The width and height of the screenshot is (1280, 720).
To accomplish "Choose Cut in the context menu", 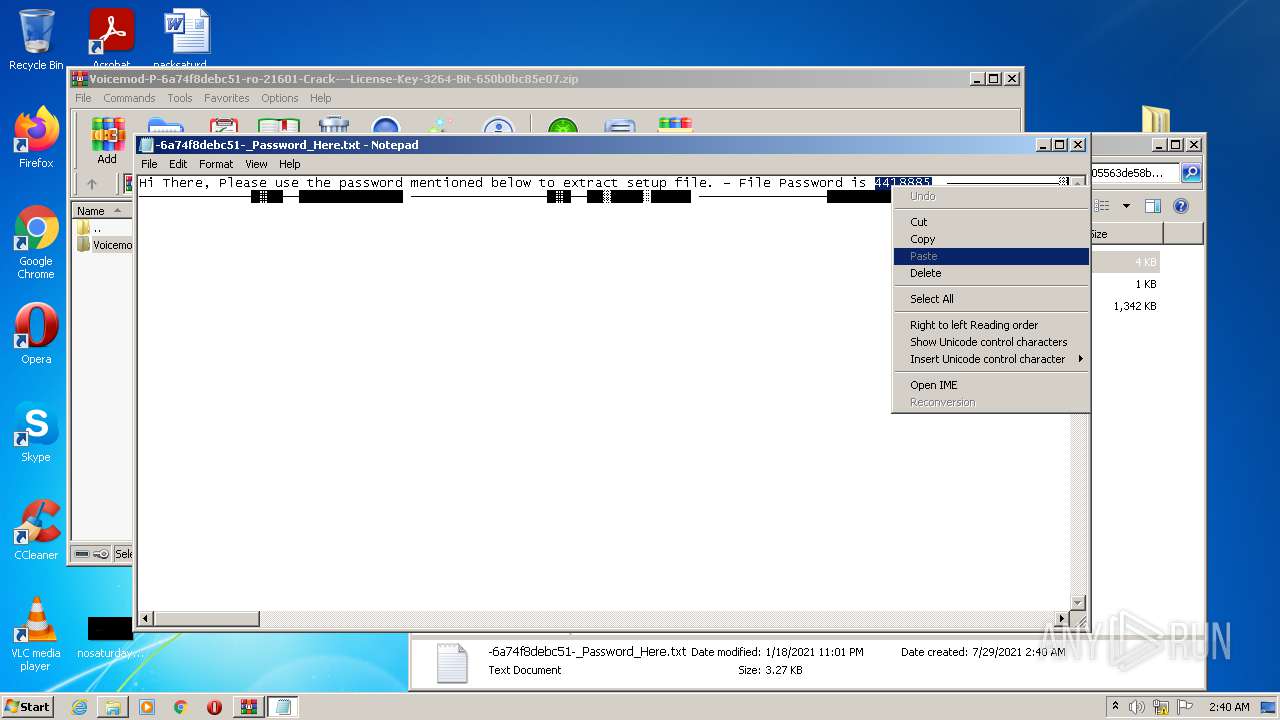I will point(989,222).
